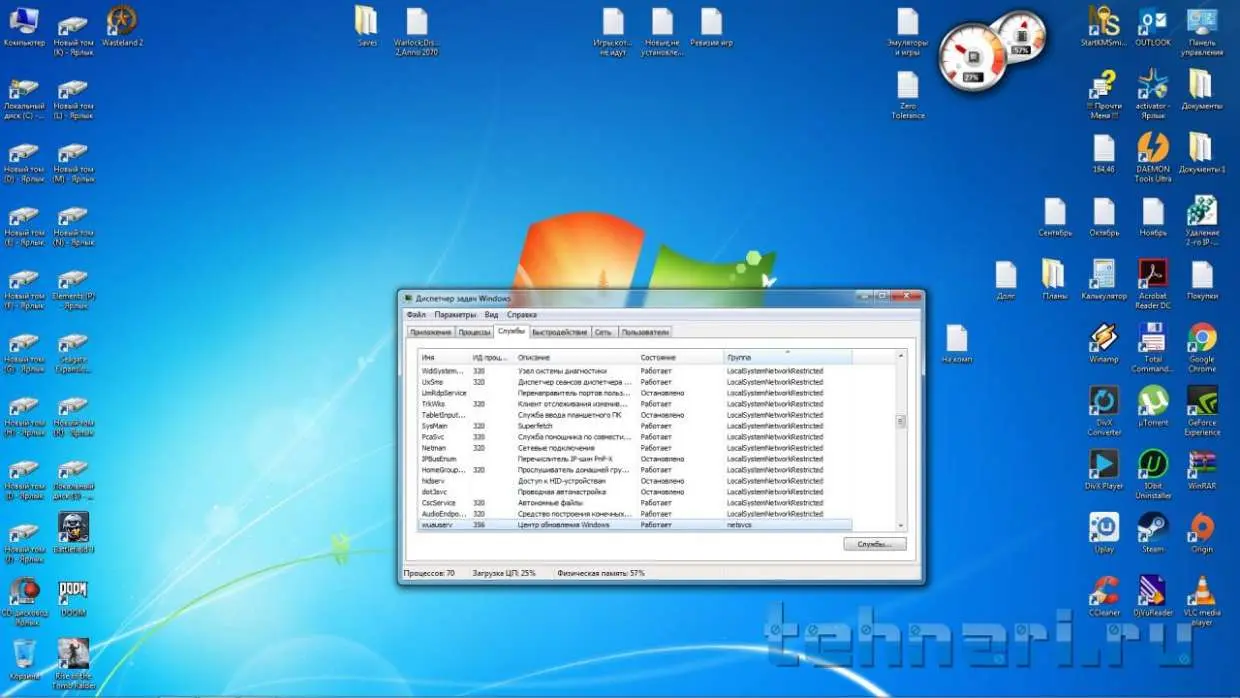Image resolution: width=1240 pixels, height=698 pixels.
Task: Select the UmRdpService row
Action: (x=635, y=393)
